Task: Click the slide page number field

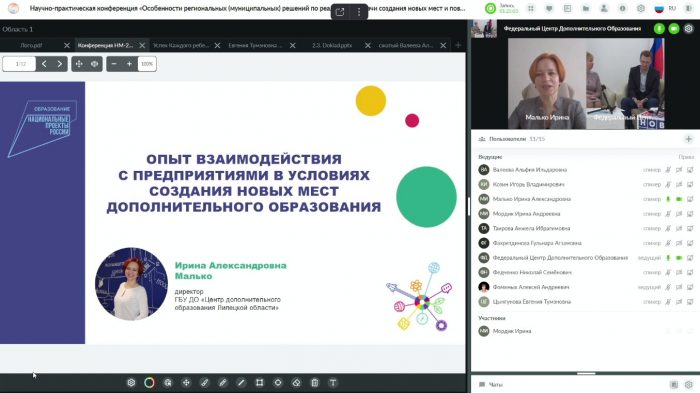Action: (20, 64)
